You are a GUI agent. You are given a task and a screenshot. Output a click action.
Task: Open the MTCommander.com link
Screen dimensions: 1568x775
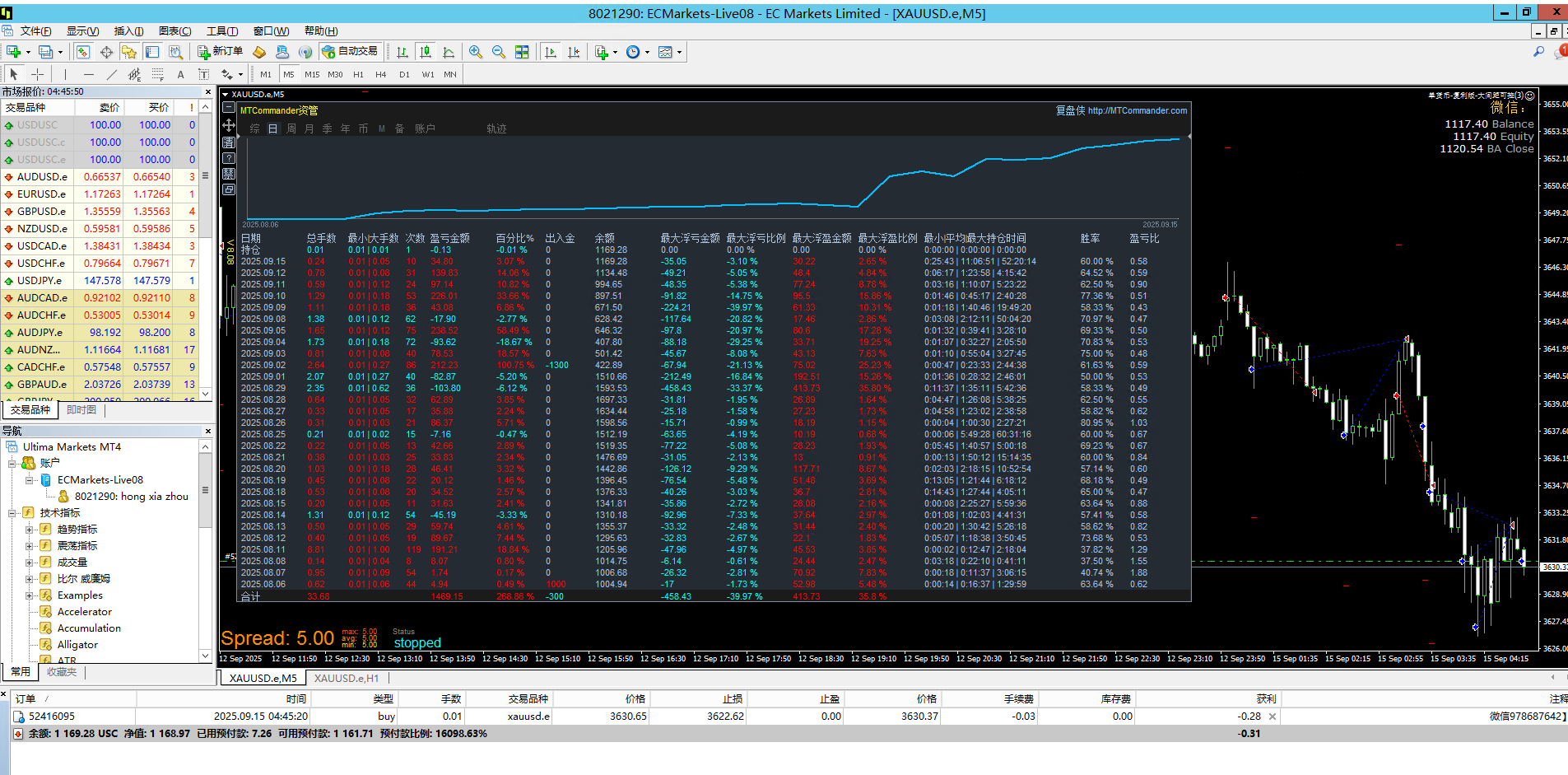point(1138,110)
